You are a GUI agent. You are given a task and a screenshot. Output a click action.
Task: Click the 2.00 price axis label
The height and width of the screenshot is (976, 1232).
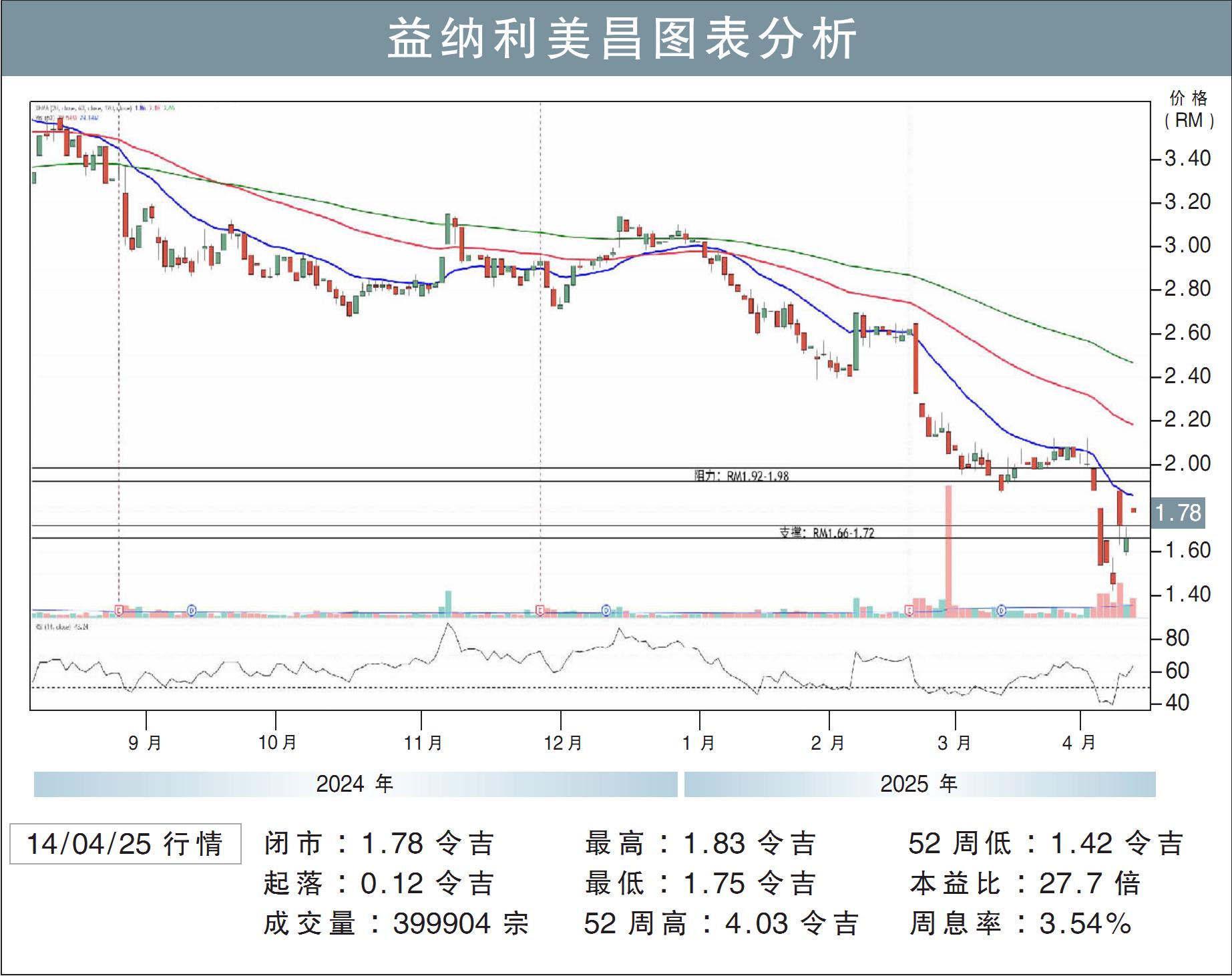[1187, 463]
